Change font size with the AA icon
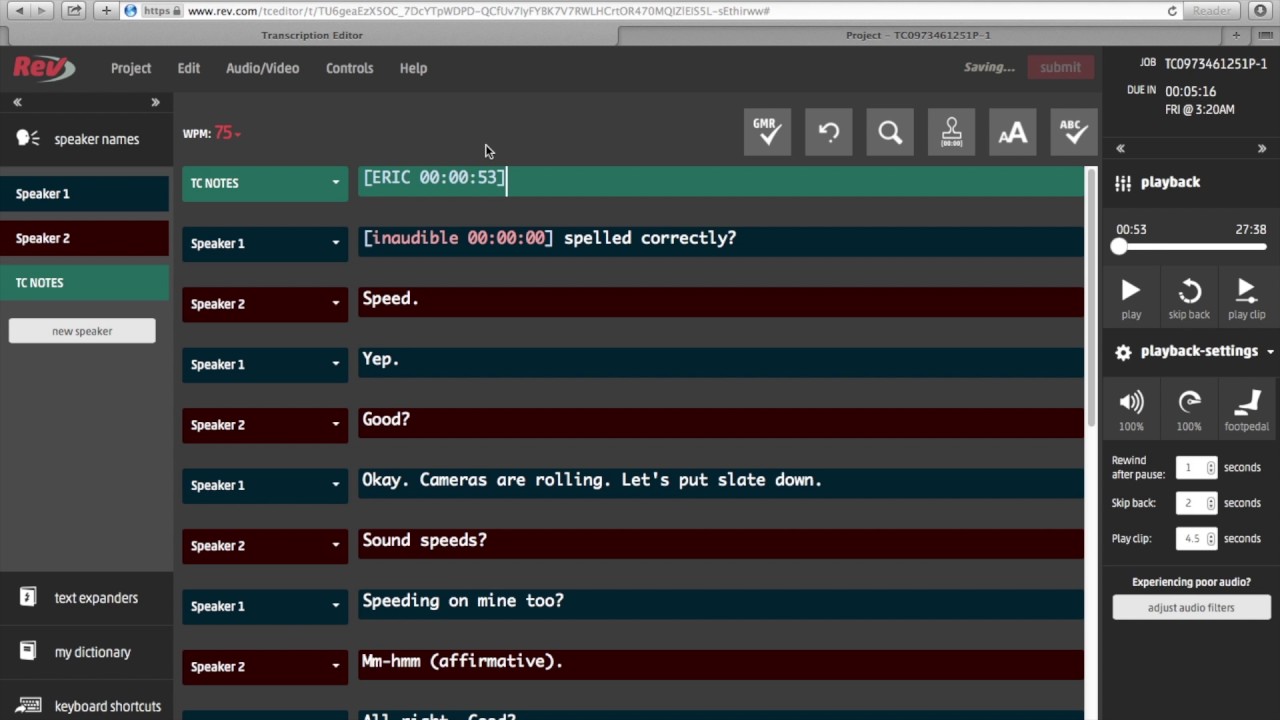 [x=1013, y=132]
